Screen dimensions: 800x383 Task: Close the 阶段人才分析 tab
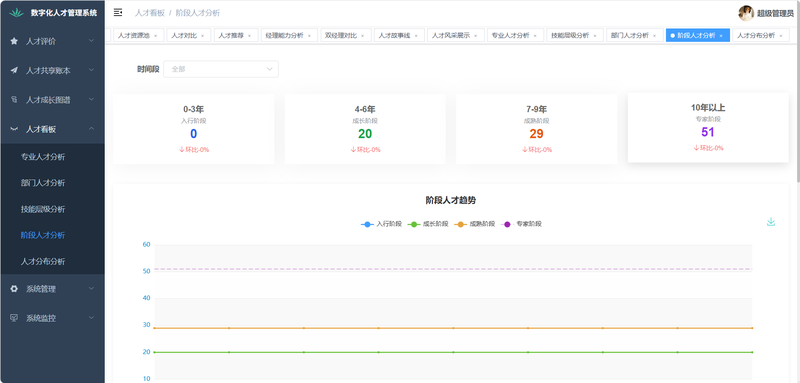(x=721, y=36)
